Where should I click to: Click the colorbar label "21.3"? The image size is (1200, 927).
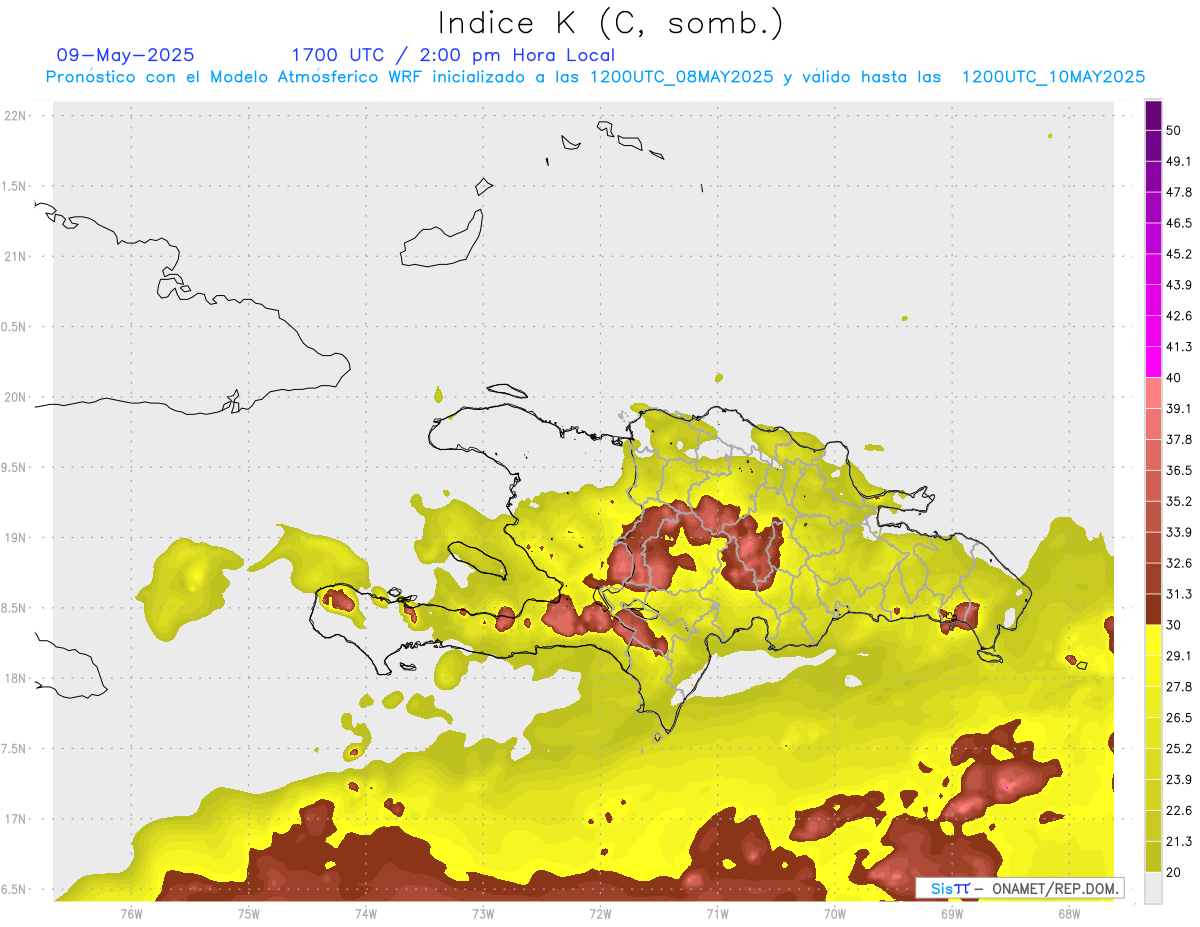[1179, 842]
